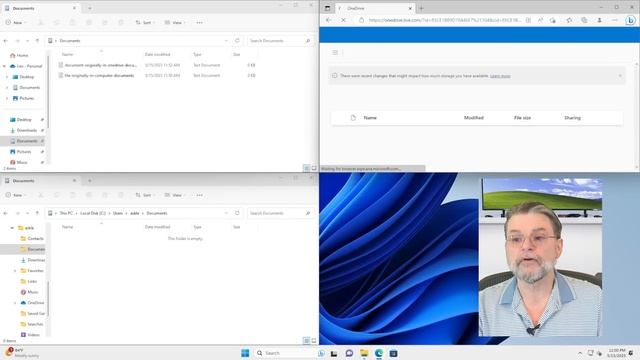
Task: Select Videos folder in bottom Explorer tree
Action: pos(30,335)
